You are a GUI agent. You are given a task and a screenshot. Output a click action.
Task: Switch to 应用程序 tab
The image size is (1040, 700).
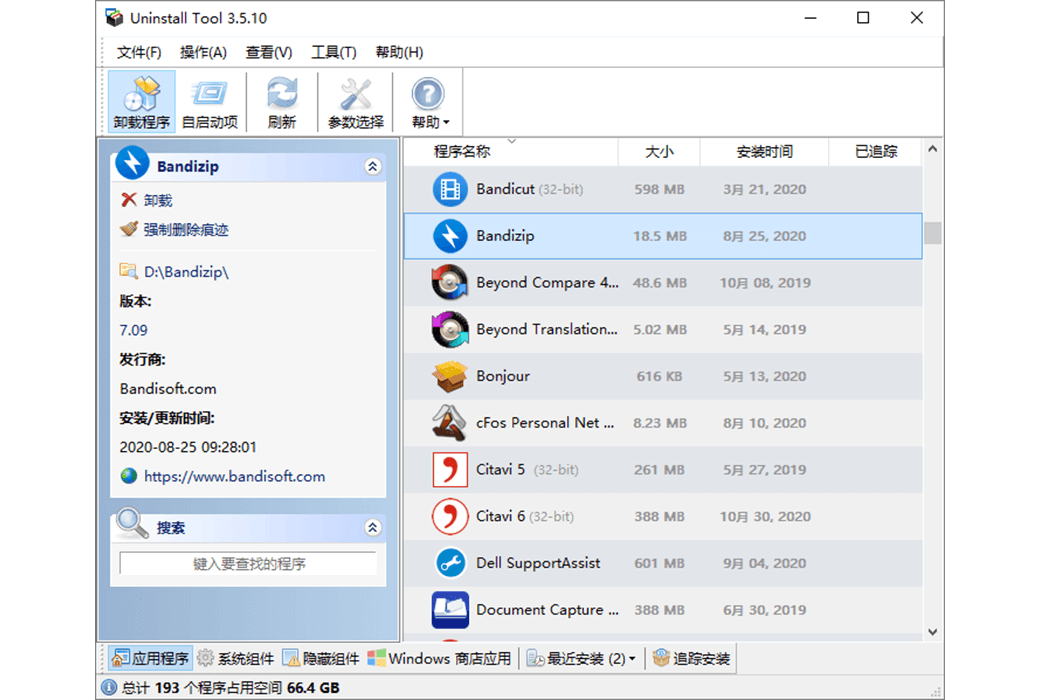click(x=151, y=658)
